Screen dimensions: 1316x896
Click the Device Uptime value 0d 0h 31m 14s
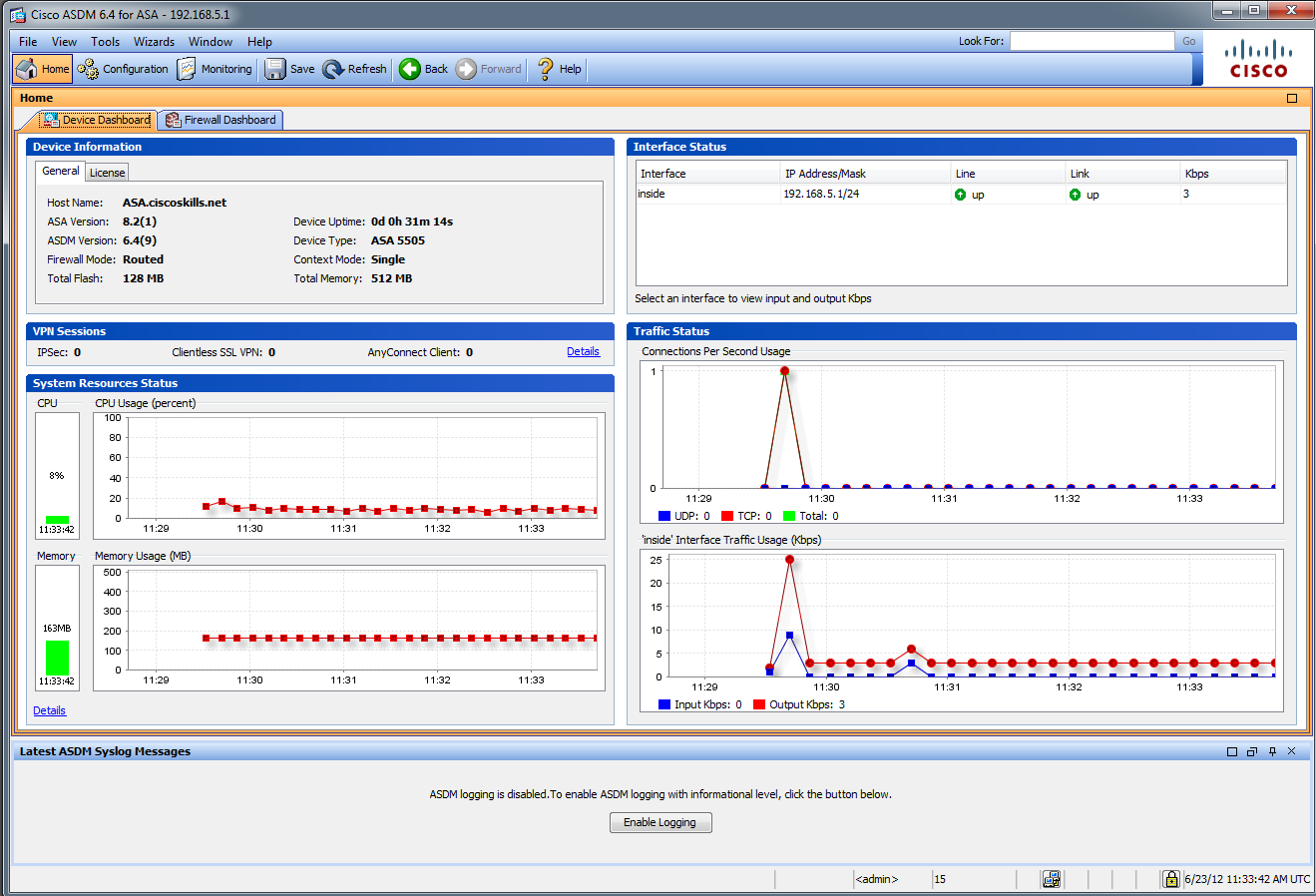coord(412,222)
